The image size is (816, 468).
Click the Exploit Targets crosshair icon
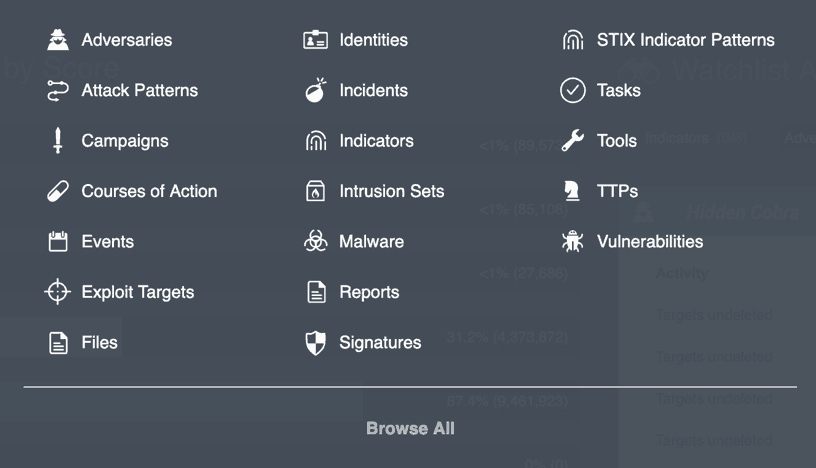pos(58,292)
